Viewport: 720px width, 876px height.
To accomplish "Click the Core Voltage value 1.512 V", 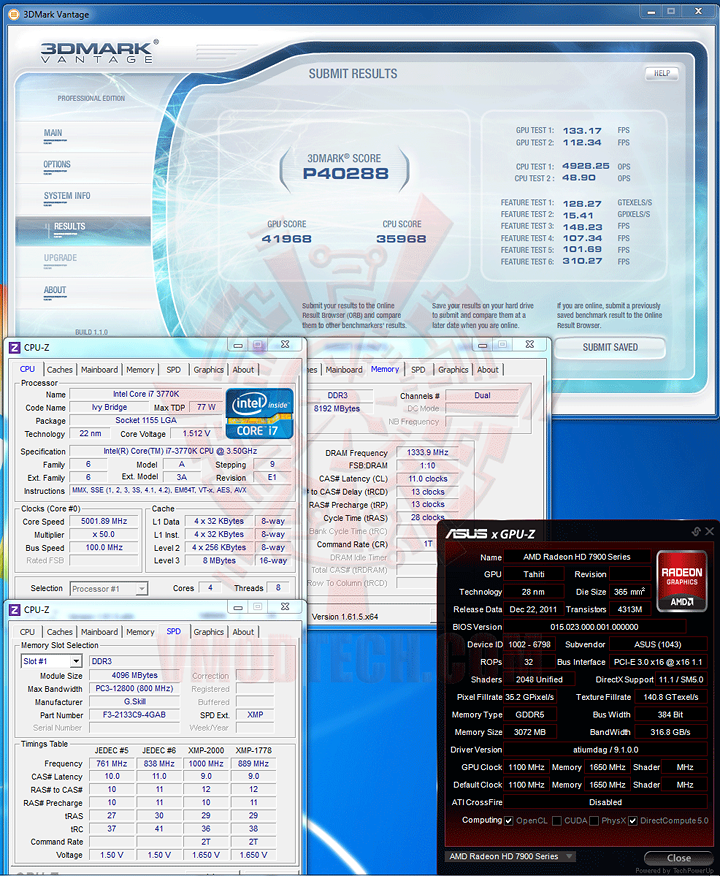I will point(197,434).
